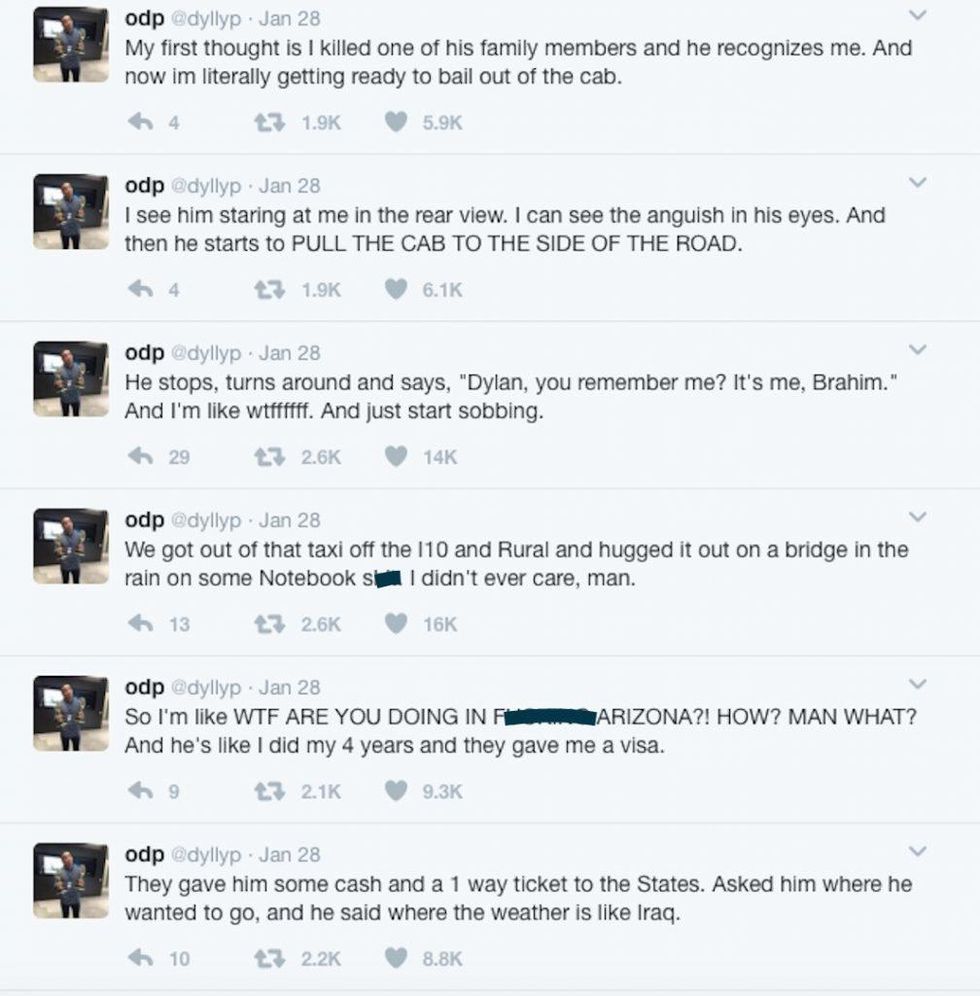980x996 pixels.
Task: Reply to the tweet with 29 replies
Action: [x=141, y=457]
